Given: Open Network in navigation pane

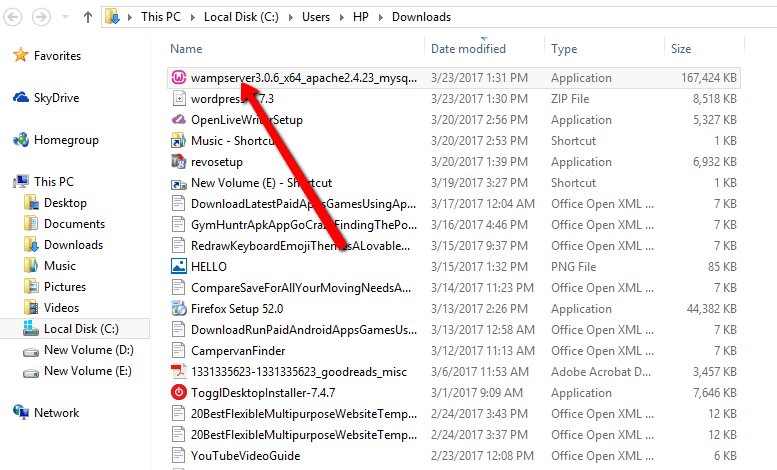Looking at the screenshot, I should tap(56, 412).
